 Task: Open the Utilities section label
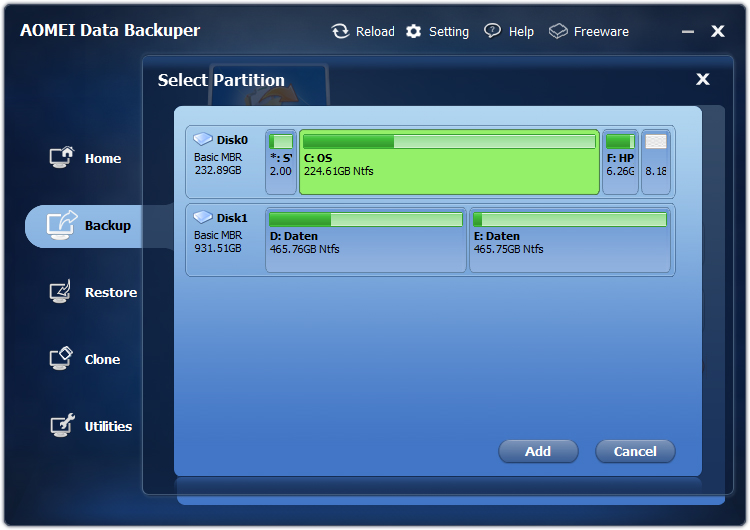108,427
